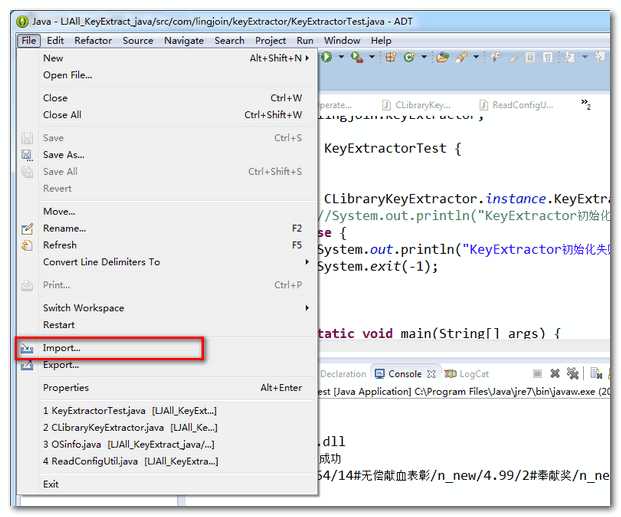Close the Console view tab
621x517 pixels.
coord(431,374)
